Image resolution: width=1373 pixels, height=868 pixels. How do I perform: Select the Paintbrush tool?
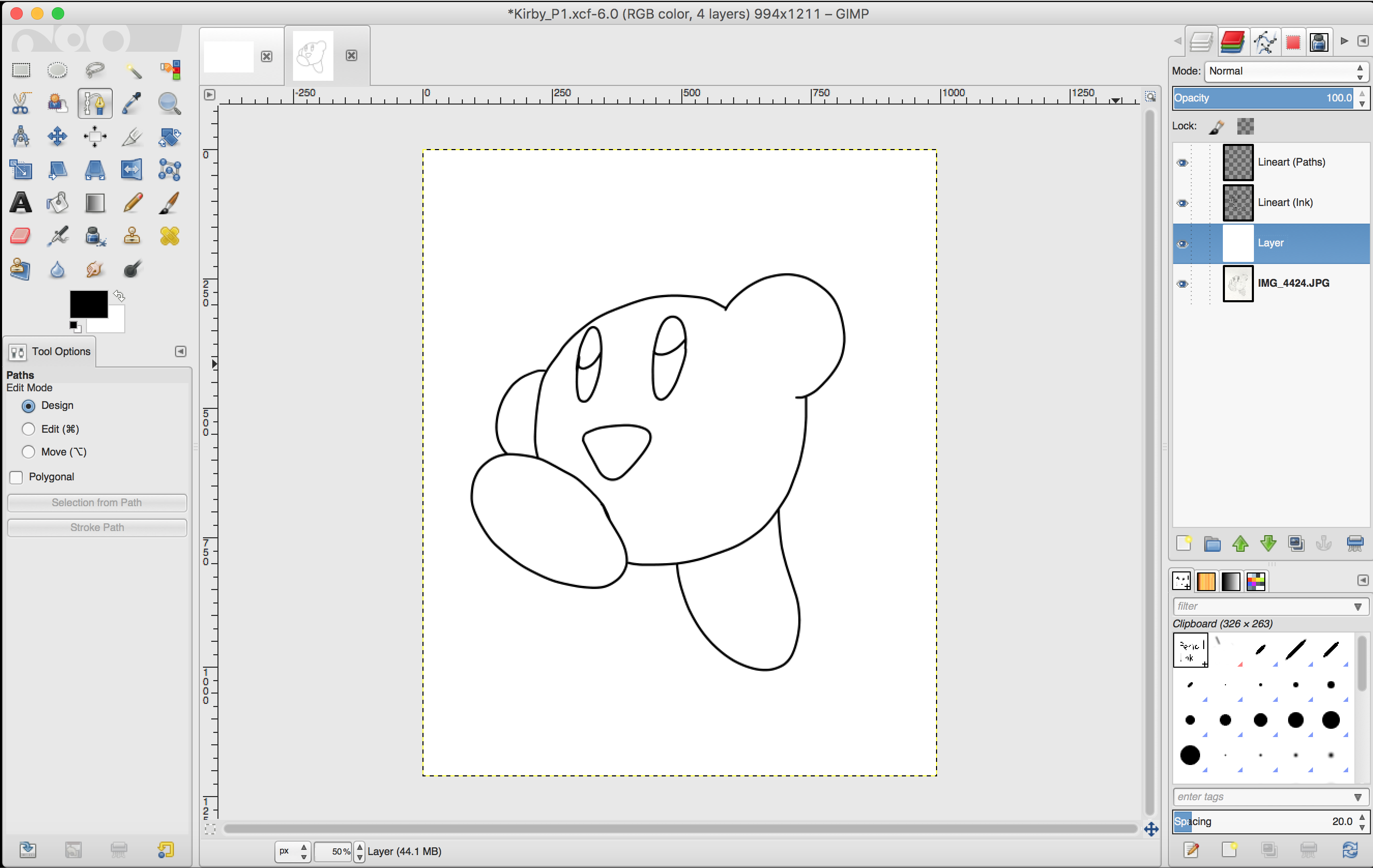169,202
